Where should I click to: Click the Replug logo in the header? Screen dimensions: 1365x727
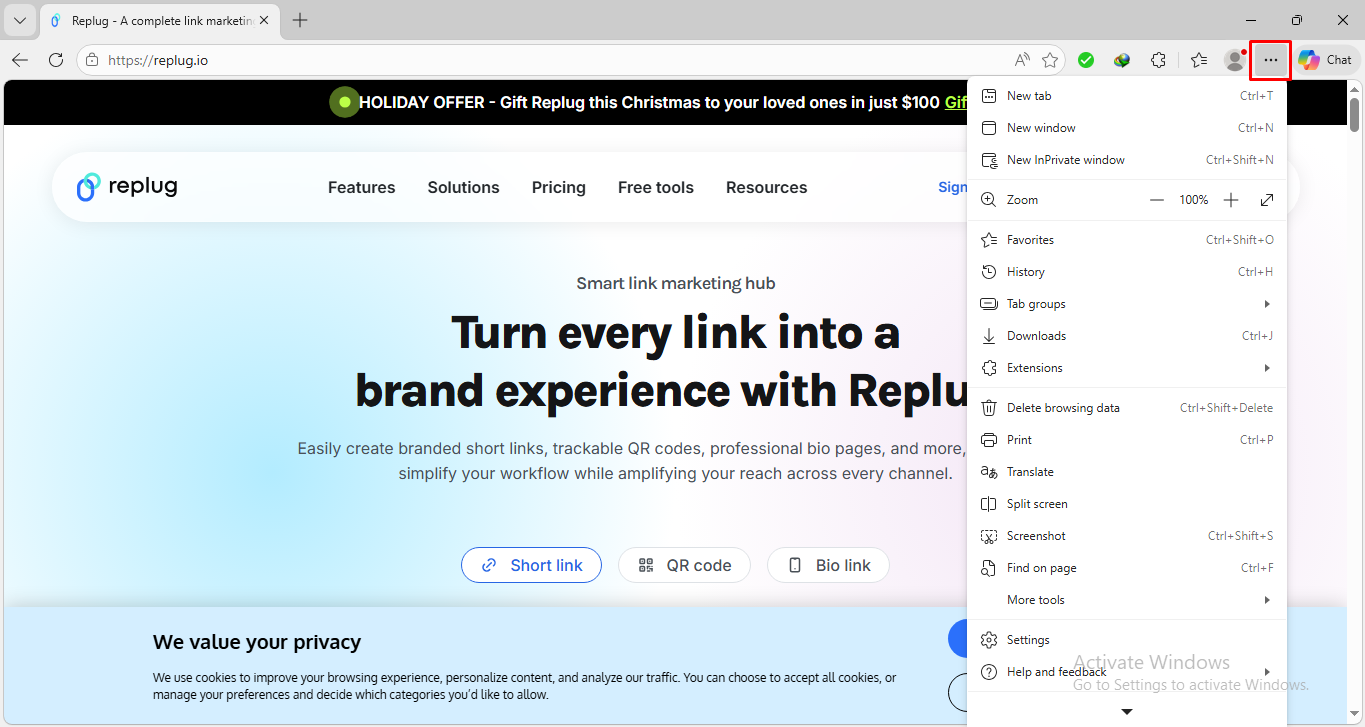tap(126, 186)
